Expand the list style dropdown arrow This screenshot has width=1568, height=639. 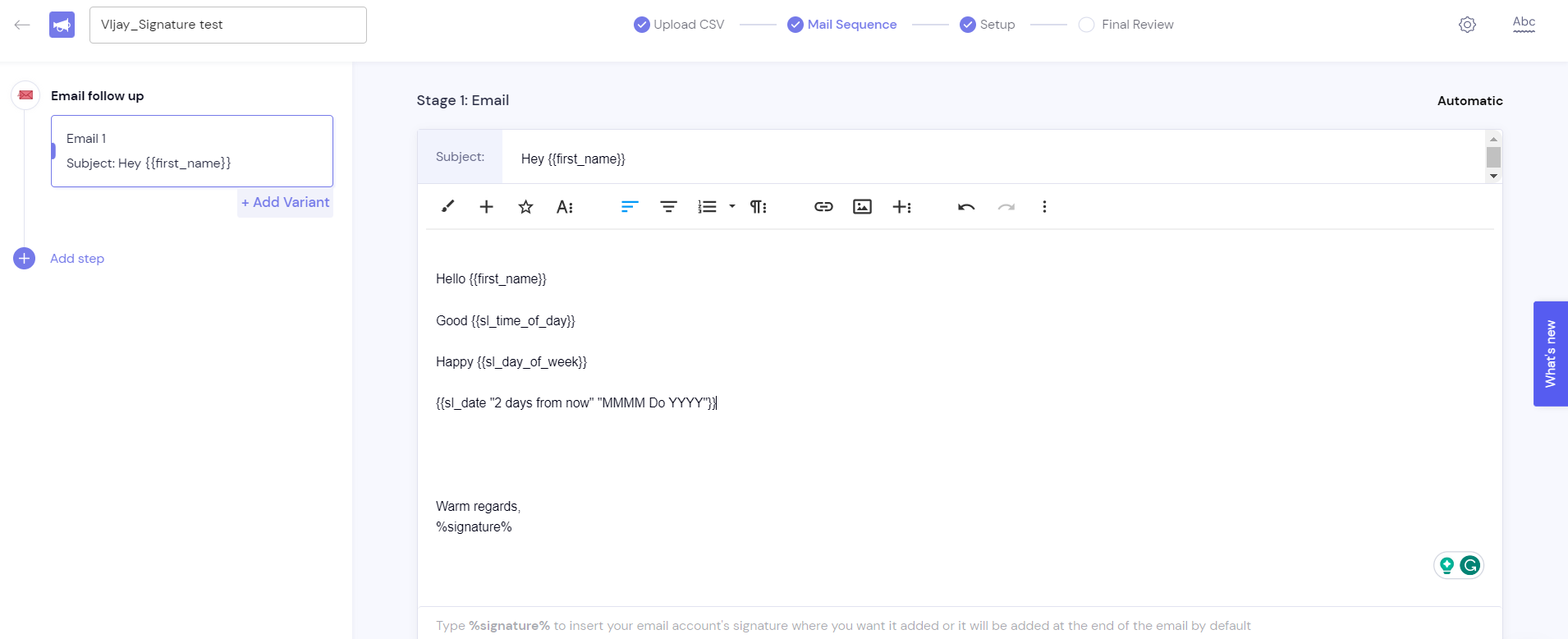(x=732, y=207)
